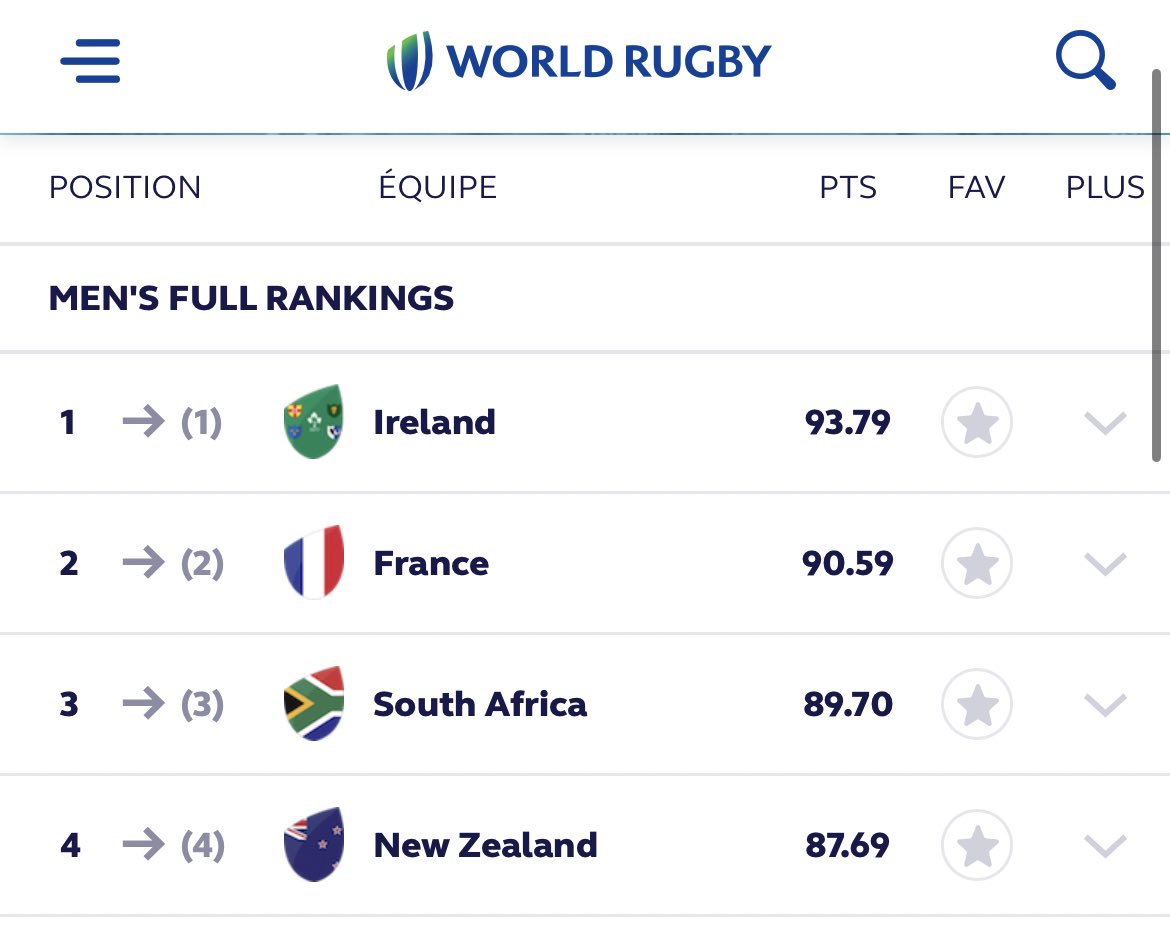This screenshot has height=926, width=1170.
Task: Toggle the France favourite star
Action: 977,563
